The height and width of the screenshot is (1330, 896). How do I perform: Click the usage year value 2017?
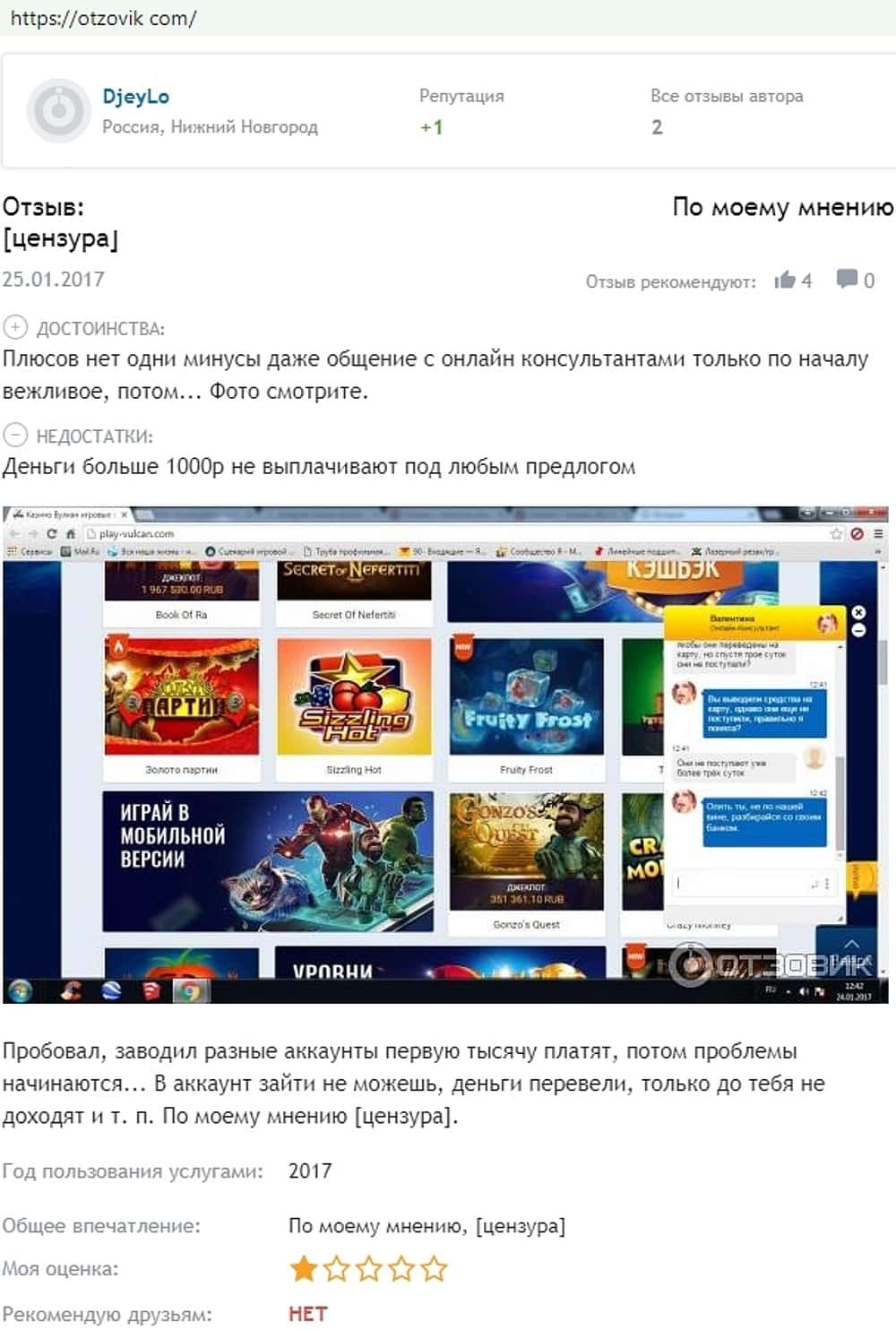click(310, 1170)
